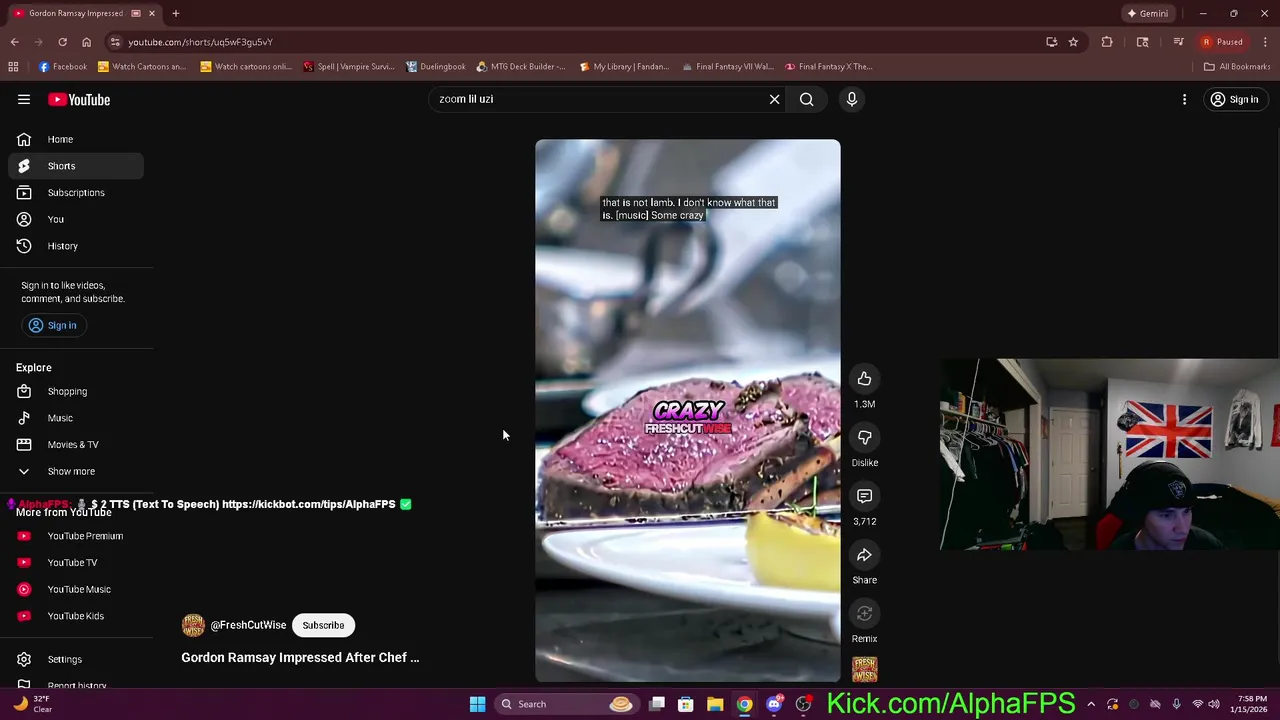Go back in the browser

point(14,42)
